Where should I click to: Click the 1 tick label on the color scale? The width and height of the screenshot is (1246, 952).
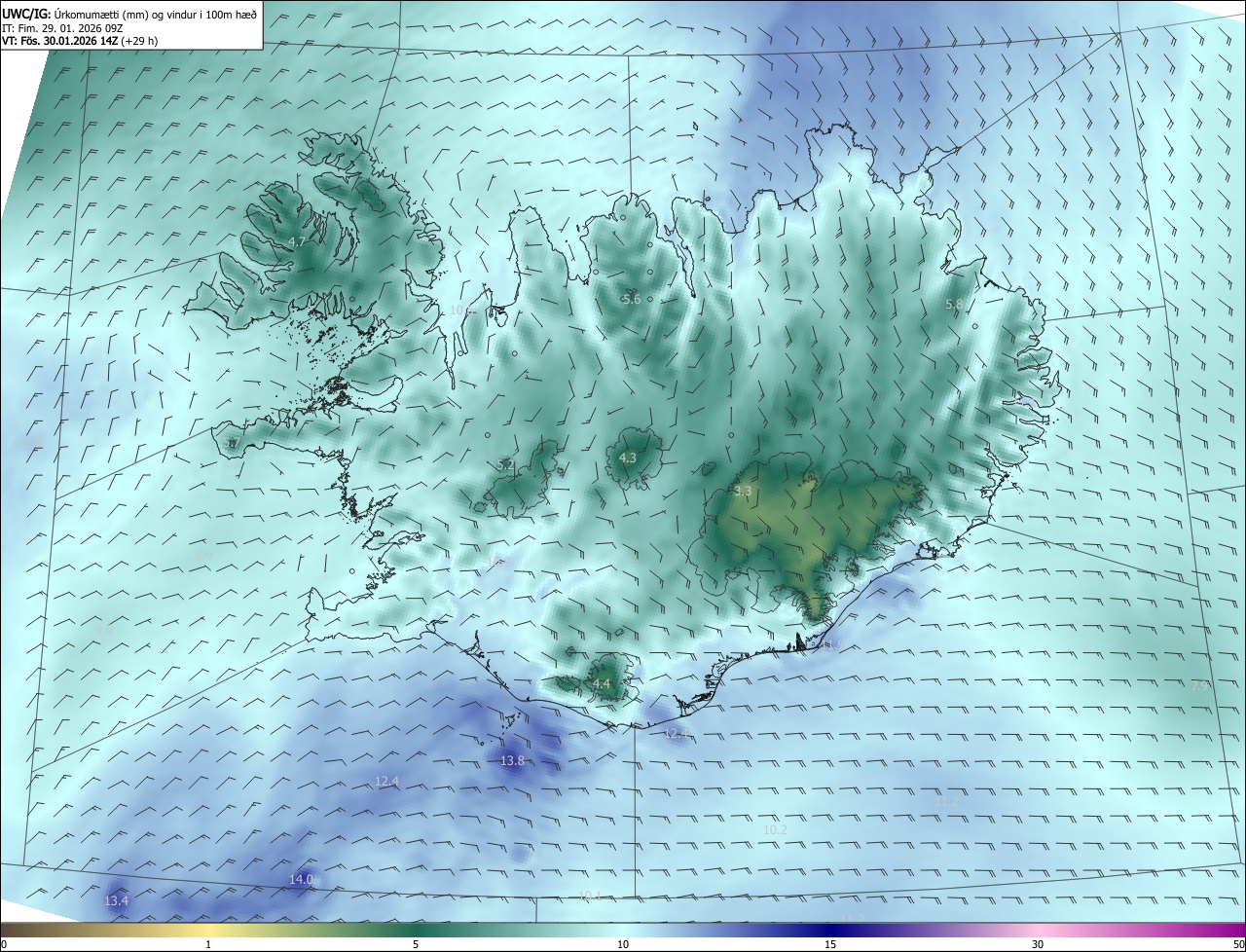click(x=208, y=944)
